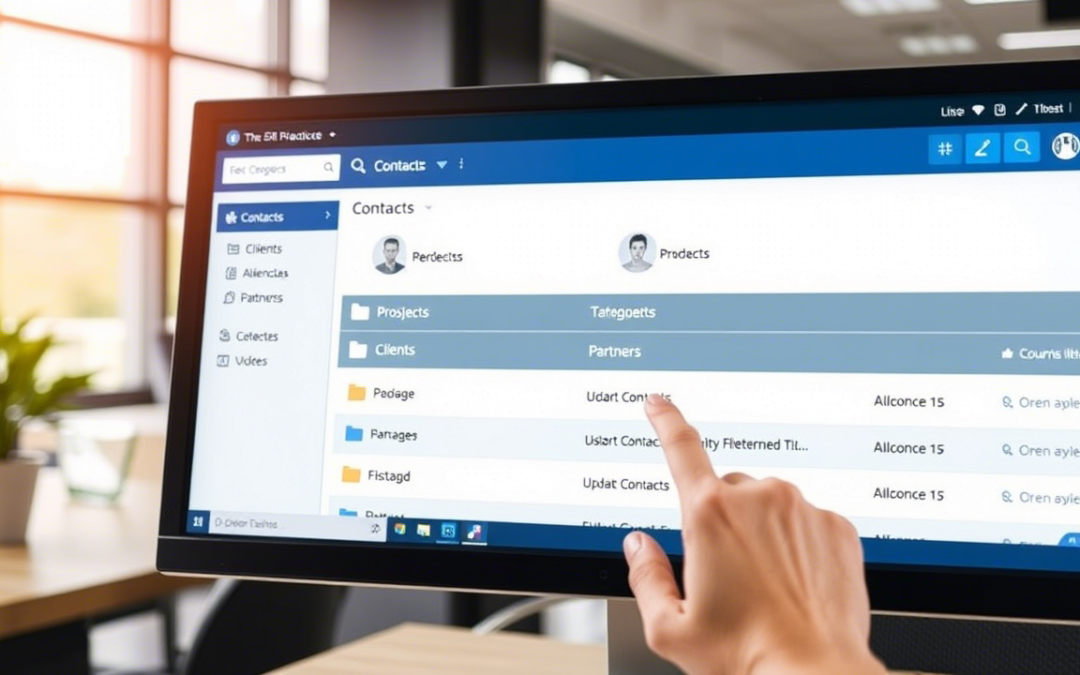Click the white folder icon beside Projects

click(360, 312)
